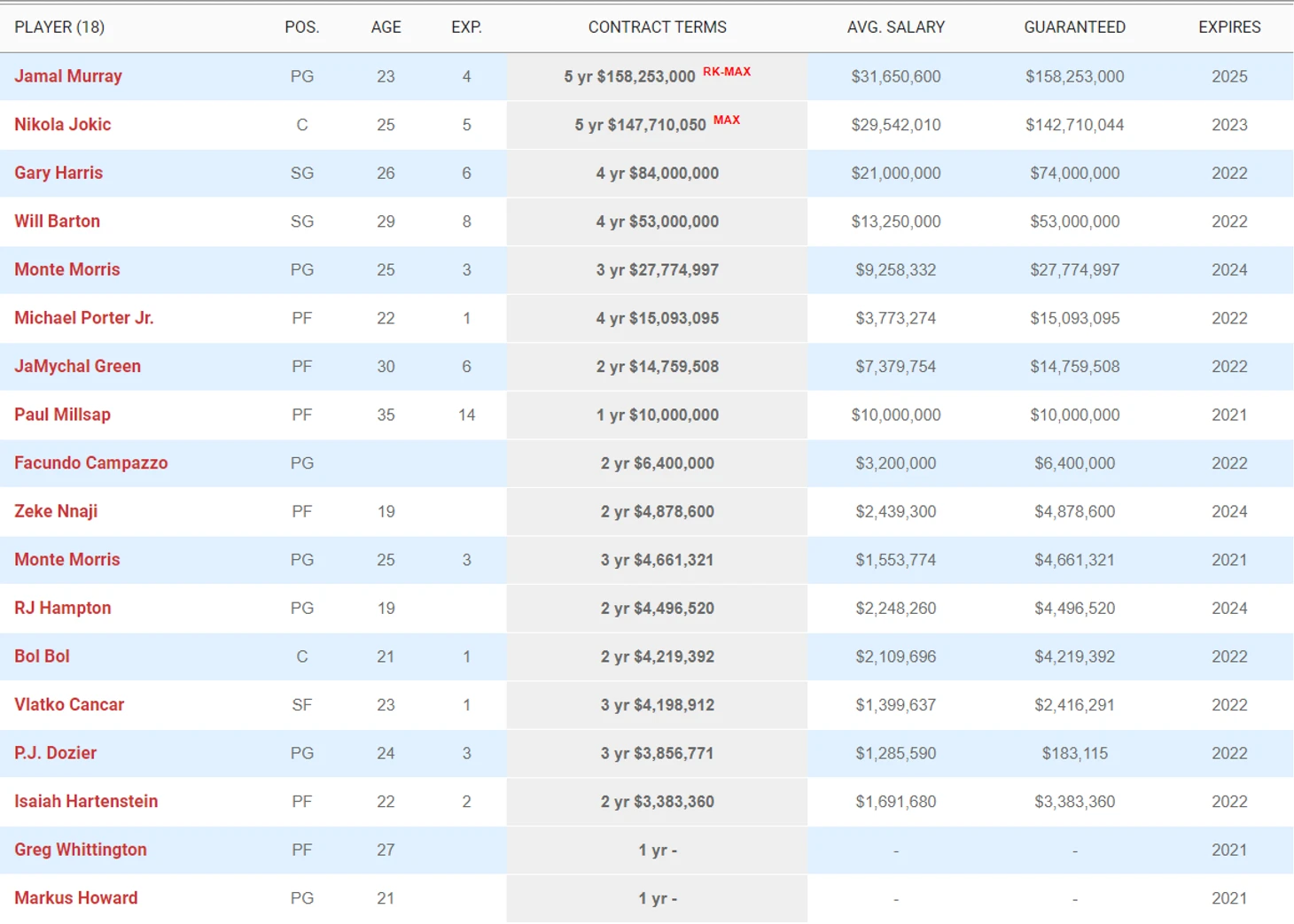The image size is (1294, 924).
Task: Select Zeke Nnaji's expiry year 2024
Action: [1229, 511]
